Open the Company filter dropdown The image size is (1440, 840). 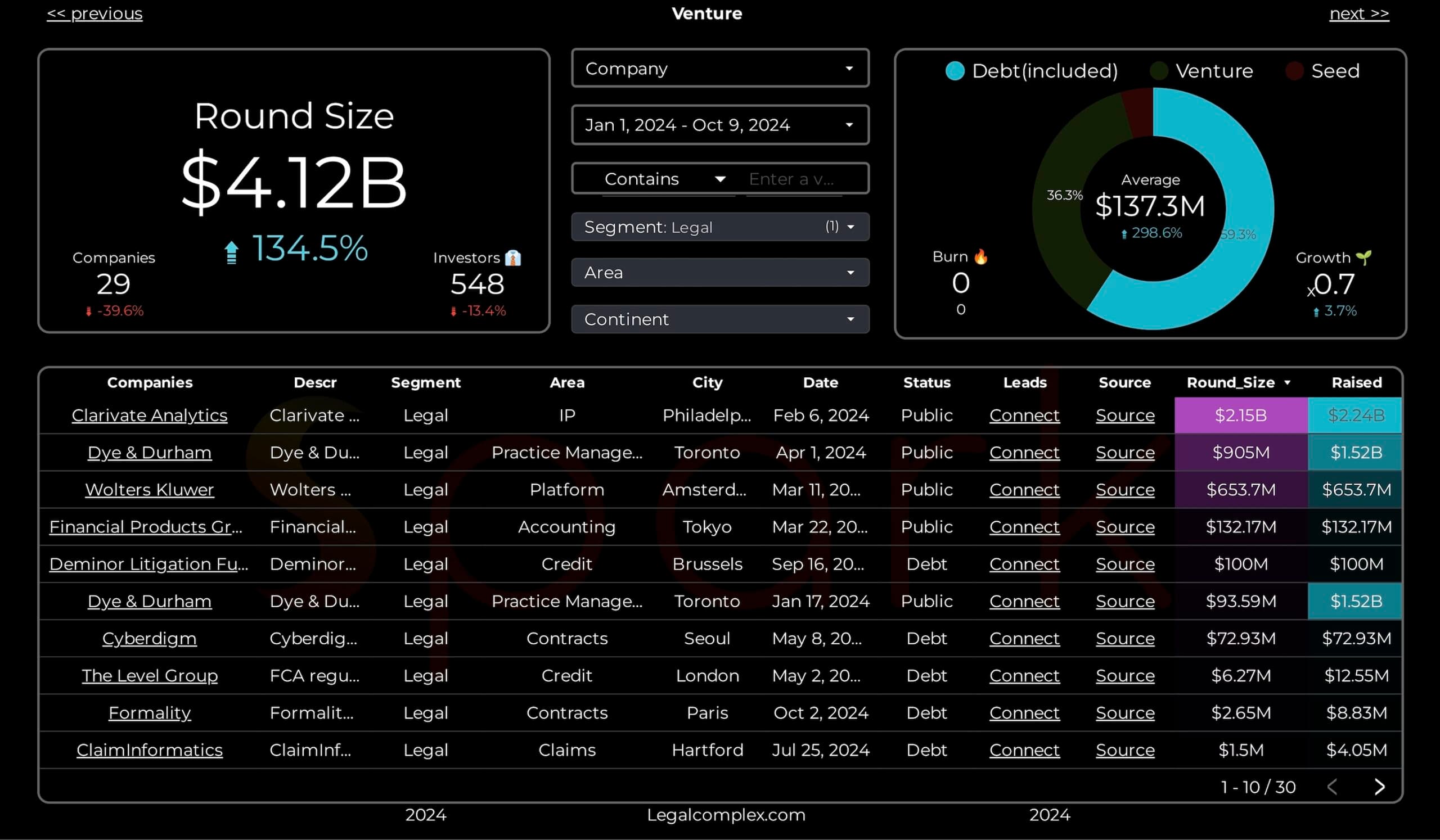click(x=719, y=68)
